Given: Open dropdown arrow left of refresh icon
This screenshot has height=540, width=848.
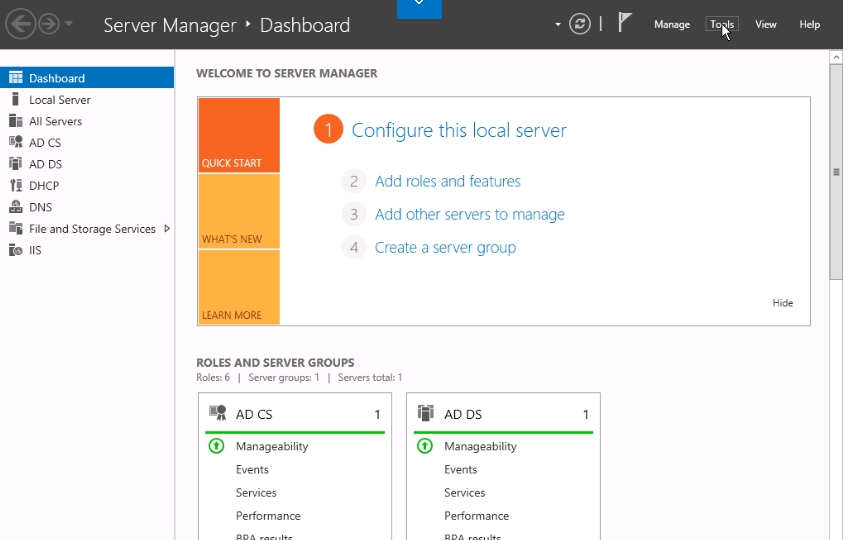Looking at the screenshot, I should (558, 24).
